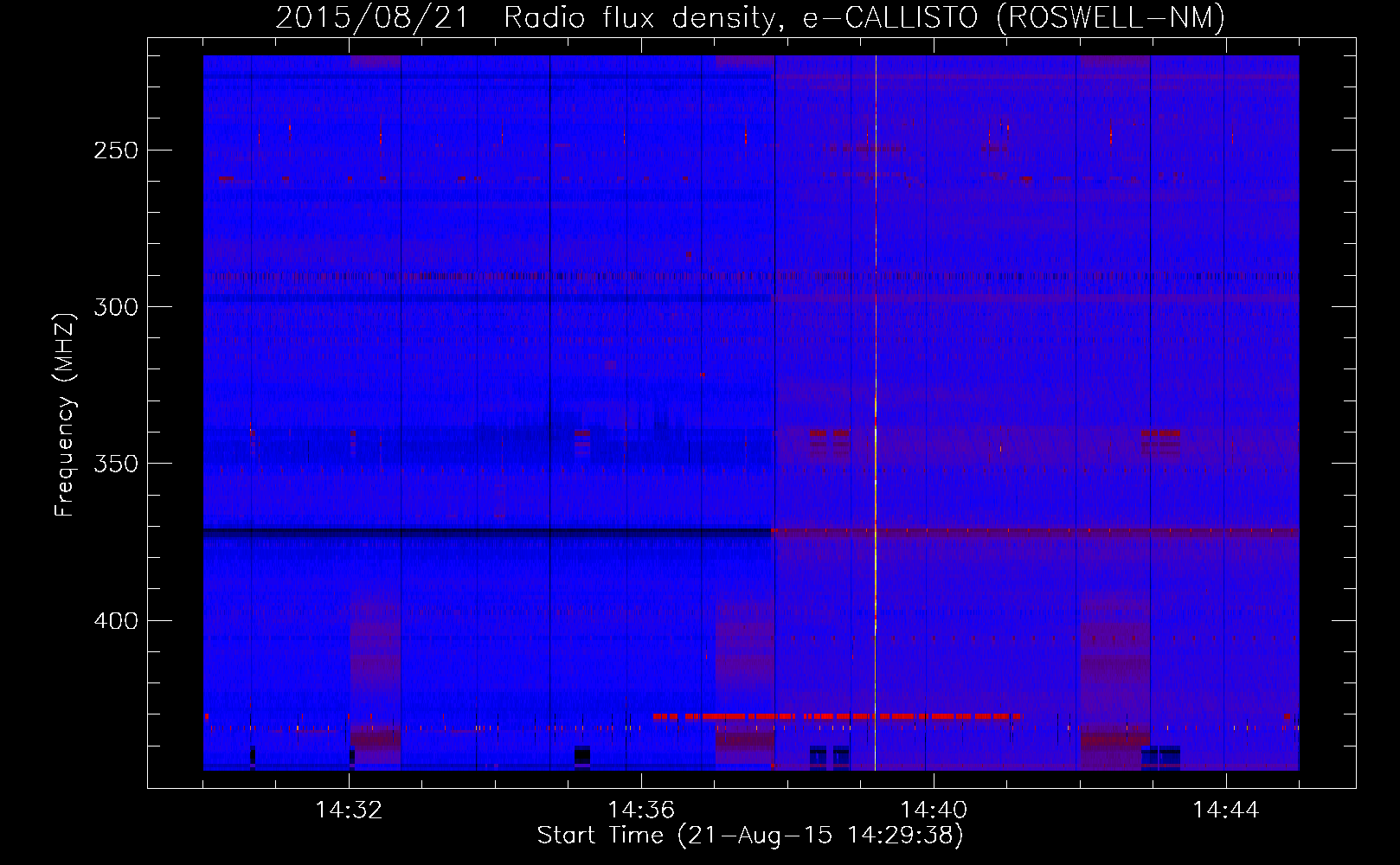Click the 'Frequency (MHZ)' axis label
Screen dimensions: 1400x865
point(65,414)
